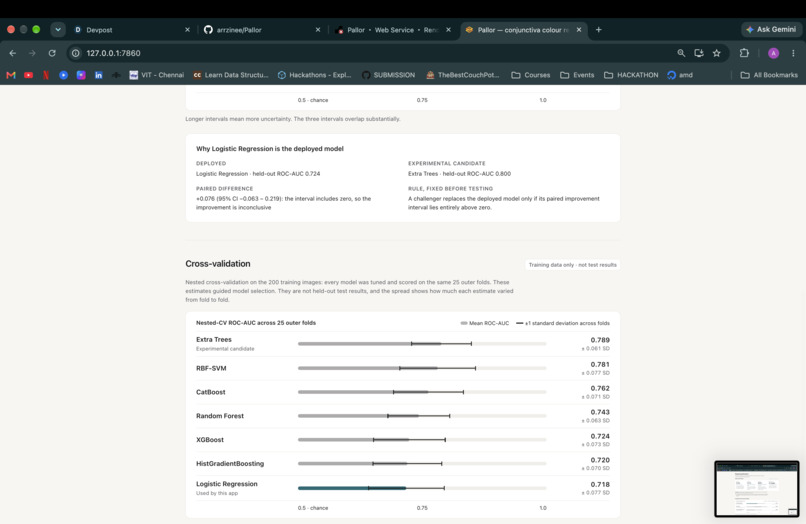806x524 pixels.
Task: Click the 'Mean ROC-AUC' legend entry
Action: point(485,323)
